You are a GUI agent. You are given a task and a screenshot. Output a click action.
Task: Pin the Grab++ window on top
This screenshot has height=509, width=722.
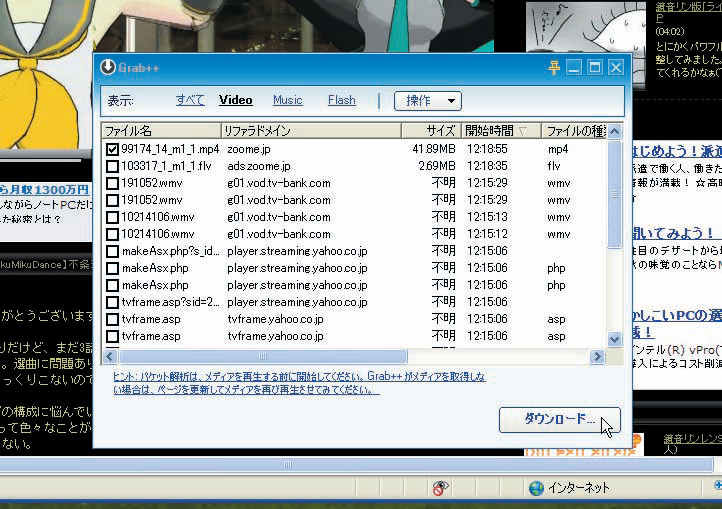[x=554, y=68]
